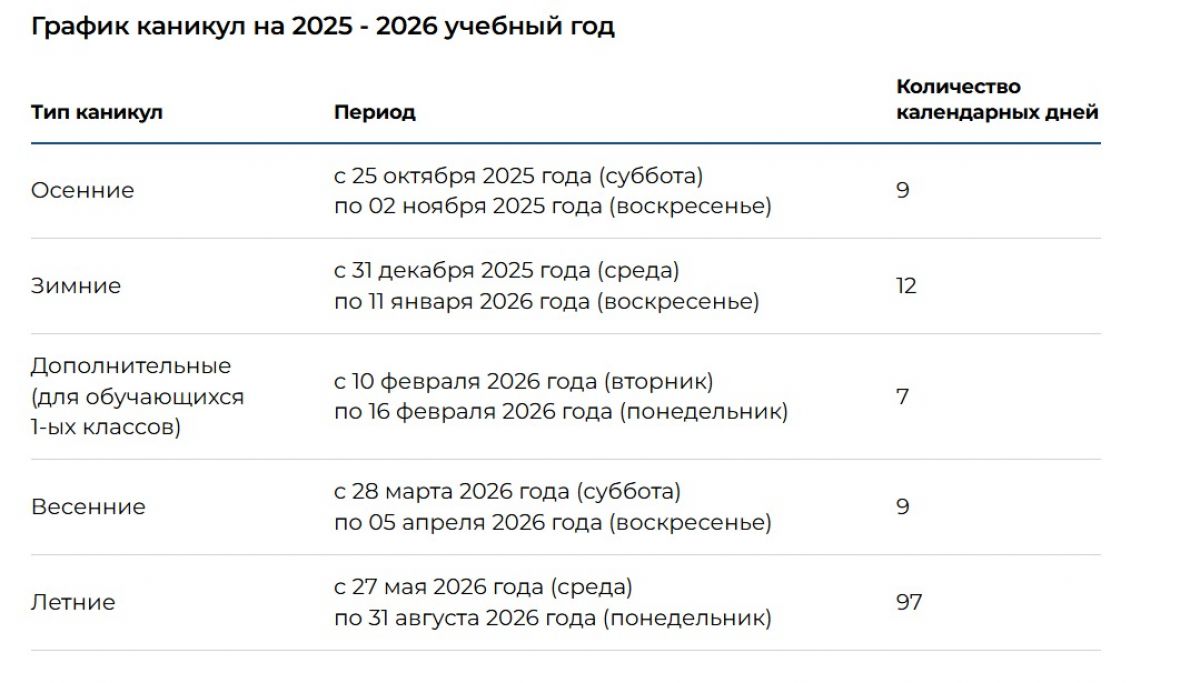Click the day count 7 for Дополнительные

902,397
